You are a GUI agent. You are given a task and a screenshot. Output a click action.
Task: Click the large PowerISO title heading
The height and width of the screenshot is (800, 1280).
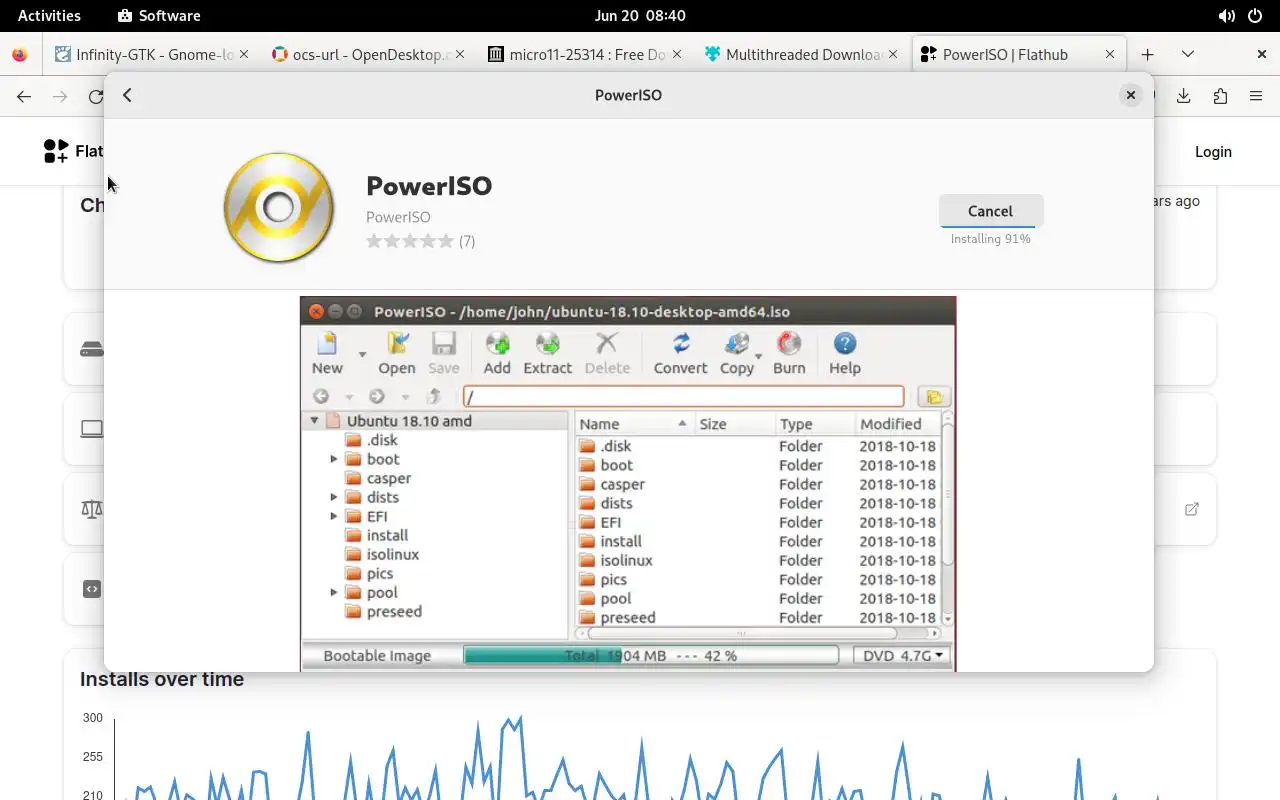pyautogui.click(x=429, y=186)
